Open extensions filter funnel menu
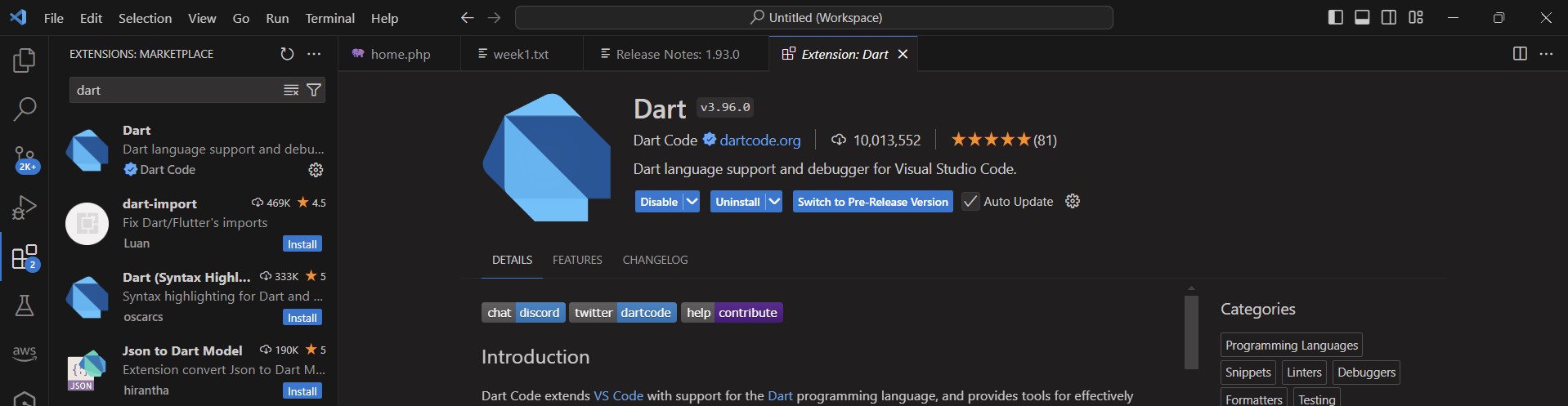1568x406 pixels. (x=314, y=90)
